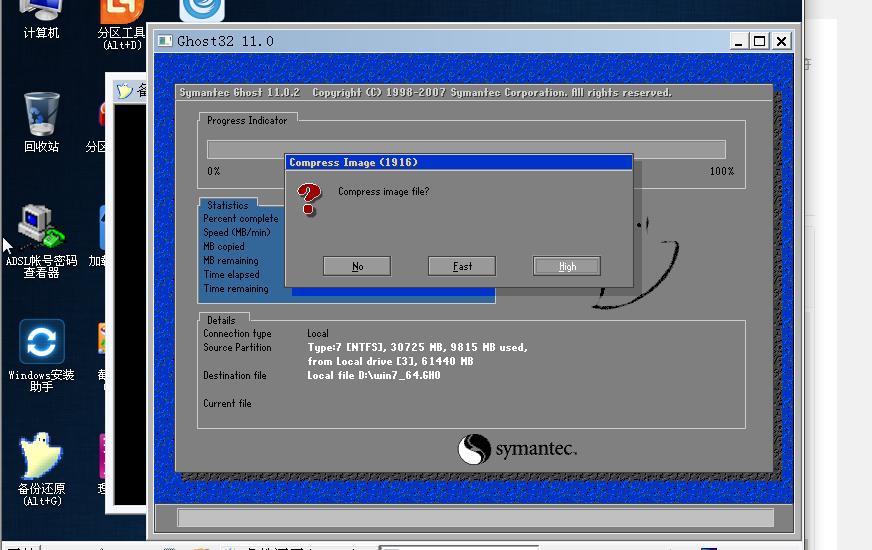
Task: Click the progress indicator bar
Action: tap(466, 149)
